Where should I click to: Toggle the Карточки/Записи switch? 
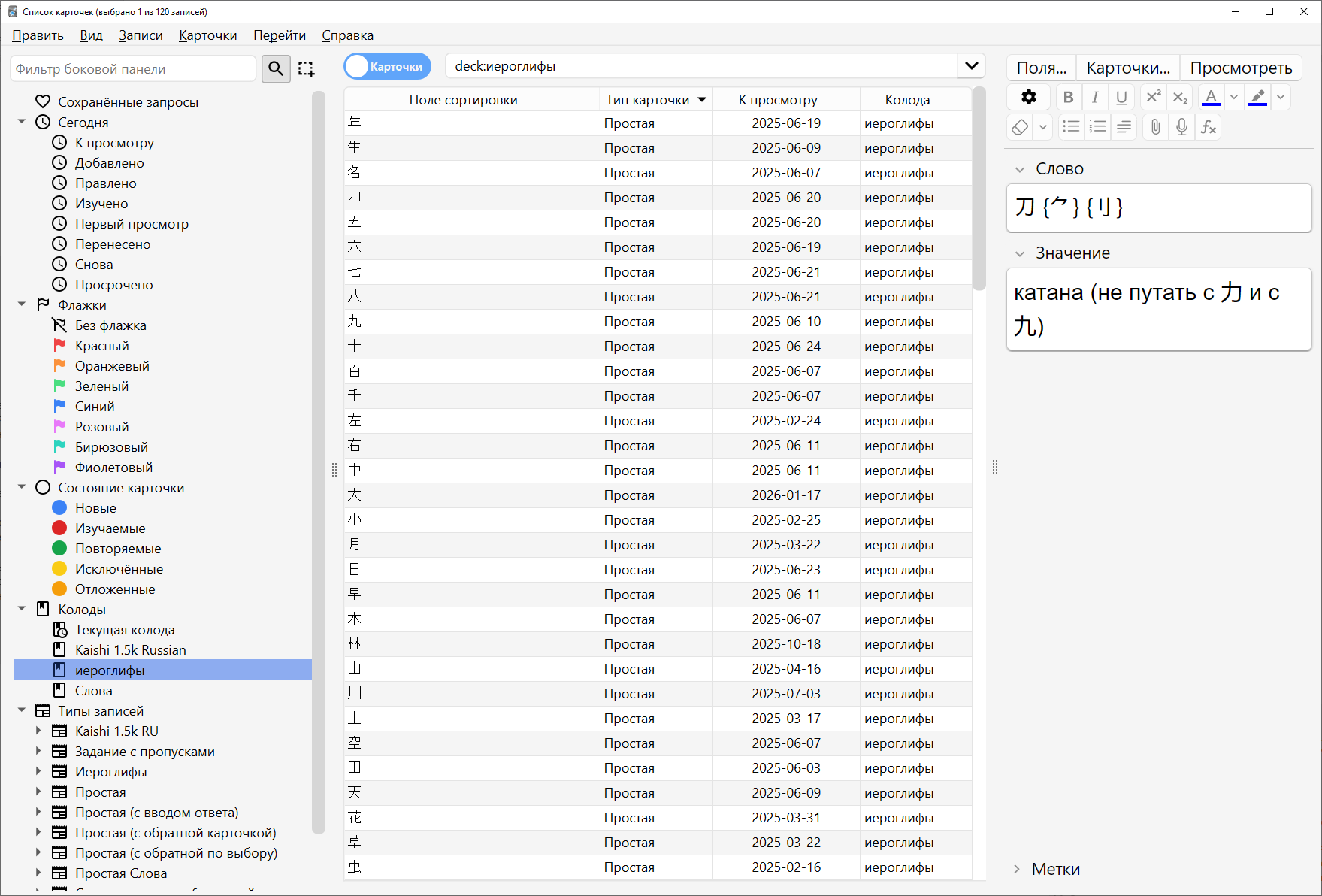(x=388, y=67)
